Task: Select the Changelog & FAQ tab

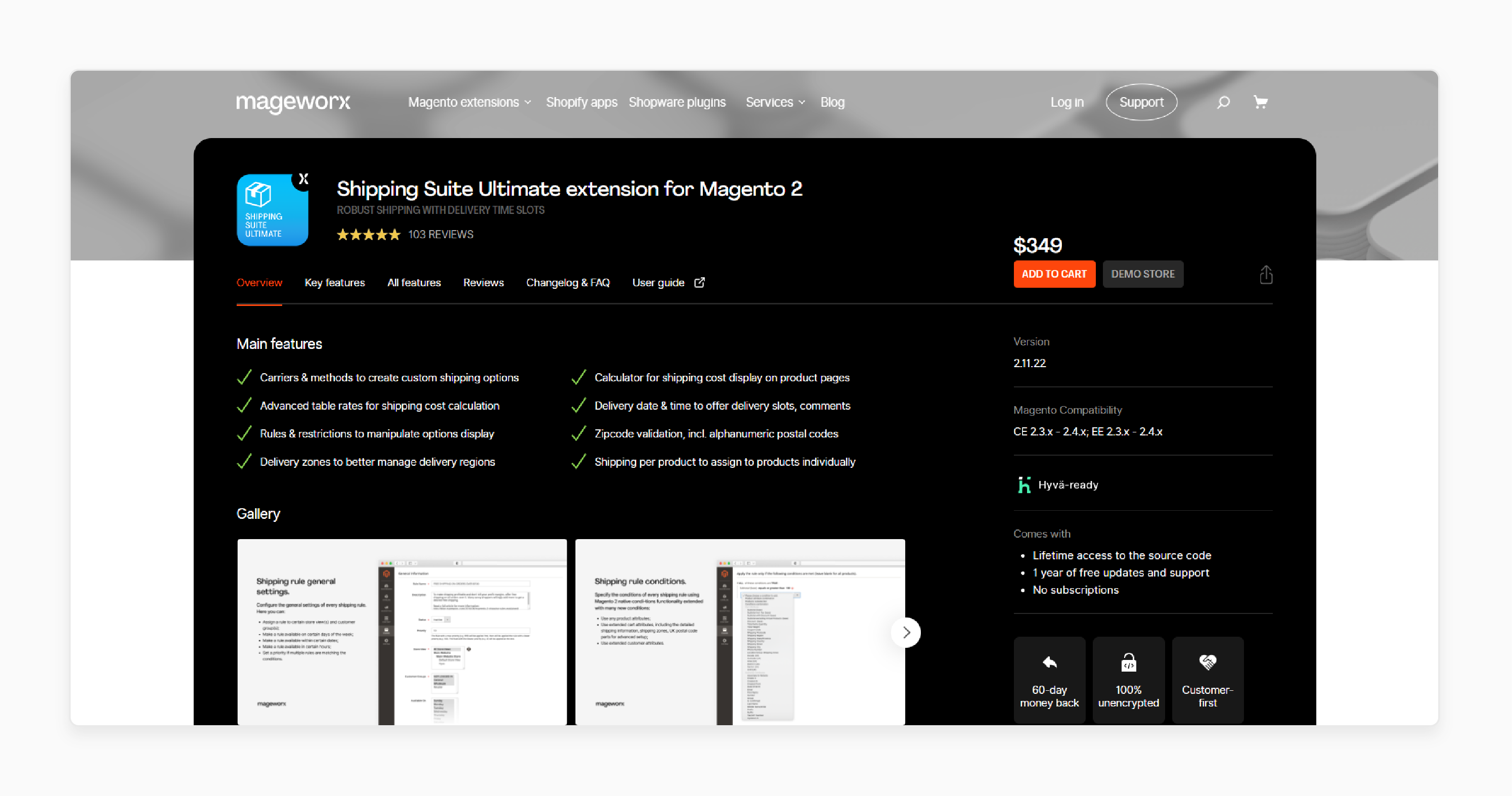Action: (567, 282)
